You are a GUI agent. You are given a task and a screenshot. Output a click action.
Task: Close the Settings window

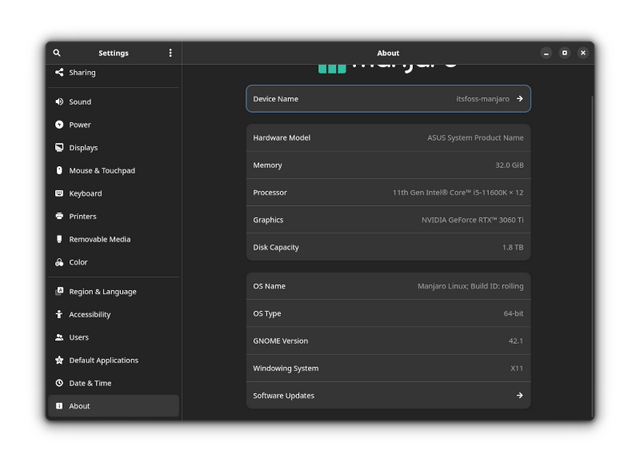tap(583, 53)
